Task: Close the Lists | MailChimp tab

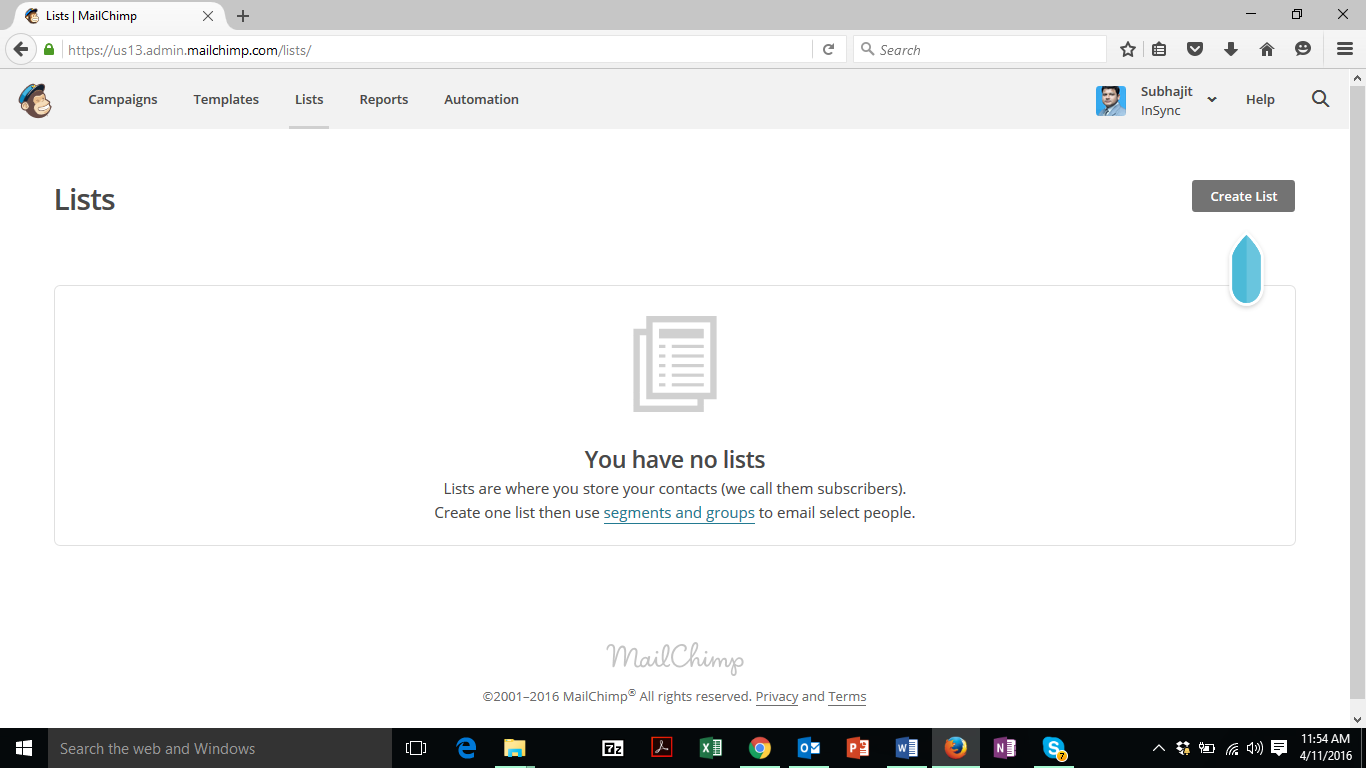Action: tap(208, 16)
